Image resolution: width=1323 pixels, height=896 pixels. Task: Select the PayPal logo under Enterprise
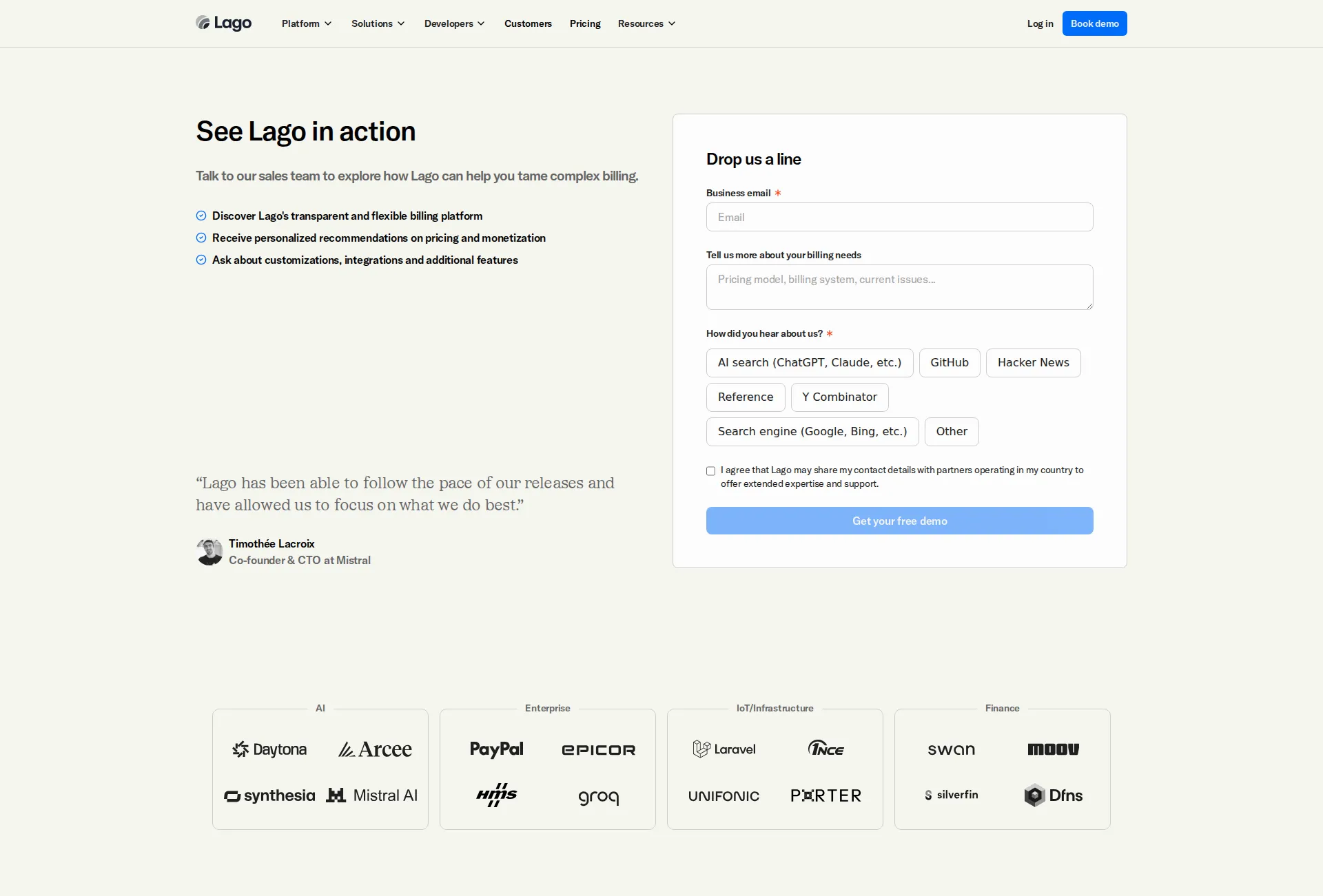[x=496, y=749]
